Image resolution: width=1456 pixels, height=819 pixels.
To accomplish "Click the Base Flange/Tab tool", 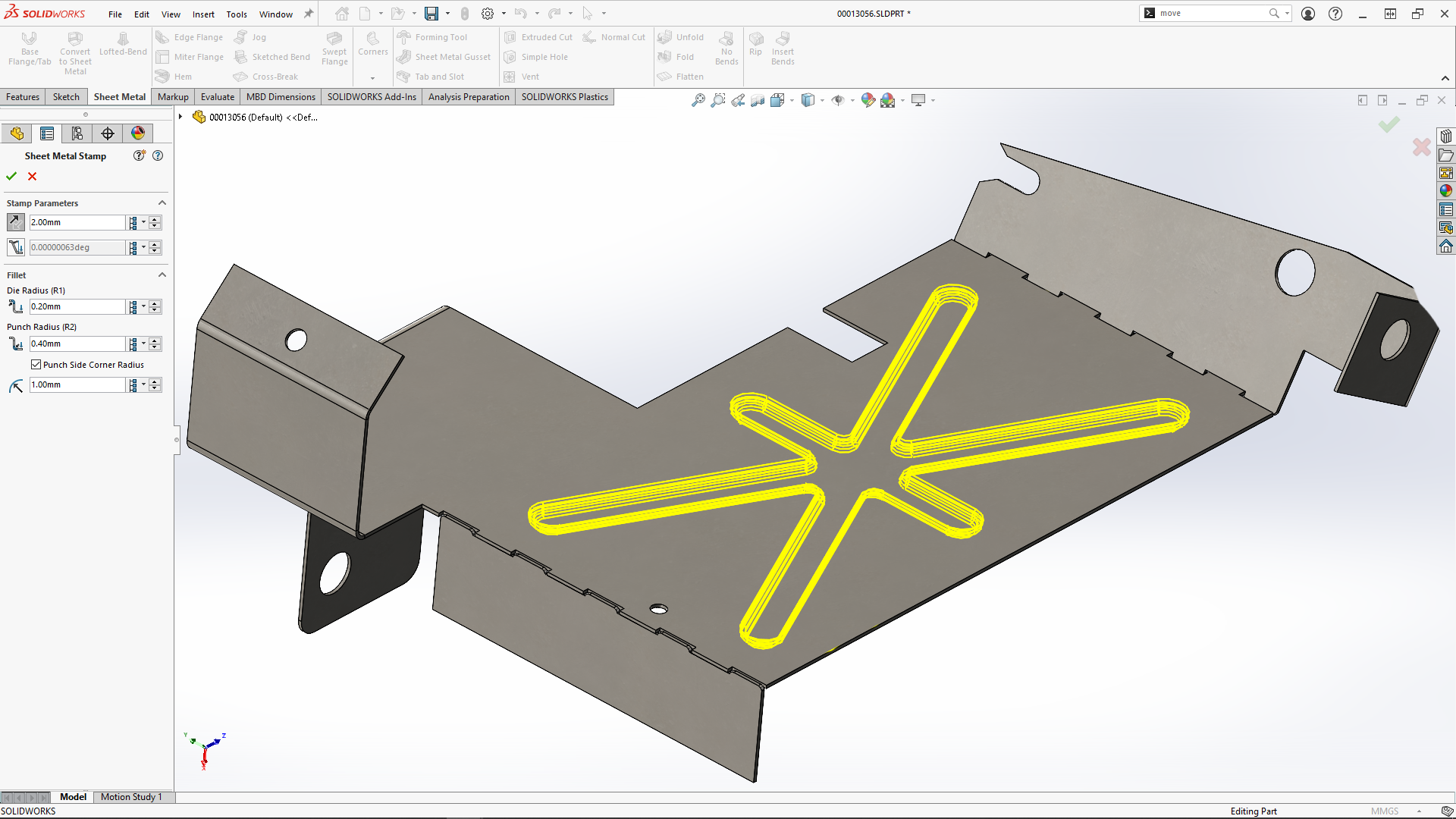I will tap(29, 49).
